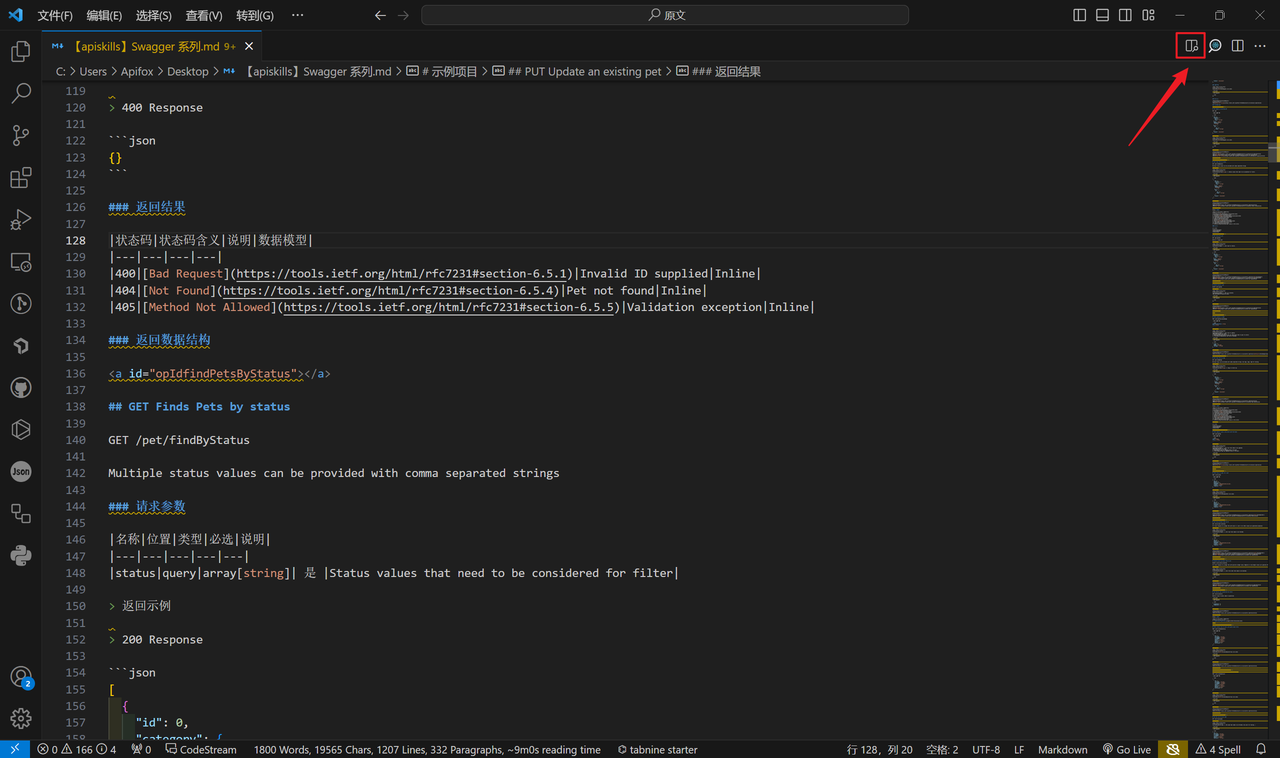
Task: Expand the More Actions ellipsis menu
Action: (1261, 46)
